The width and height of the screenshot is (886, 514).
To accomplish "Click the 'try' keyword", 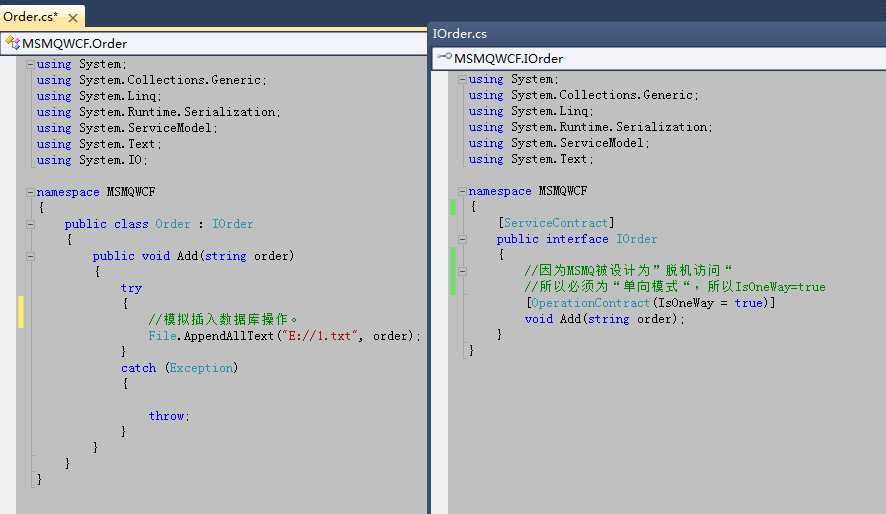I will point(131,288).
